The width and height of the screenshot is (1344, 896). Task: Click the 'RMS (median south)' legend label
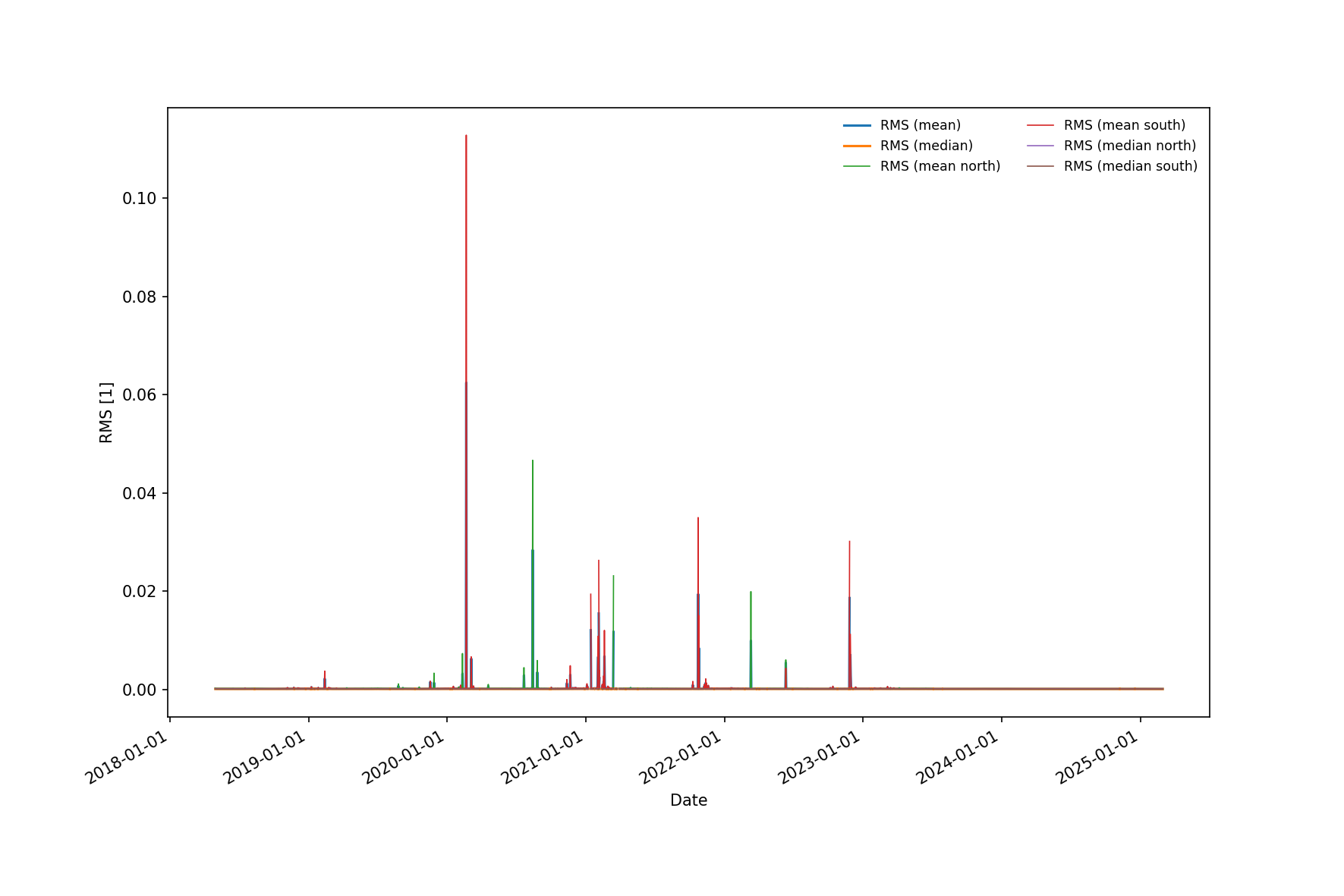1131,166
